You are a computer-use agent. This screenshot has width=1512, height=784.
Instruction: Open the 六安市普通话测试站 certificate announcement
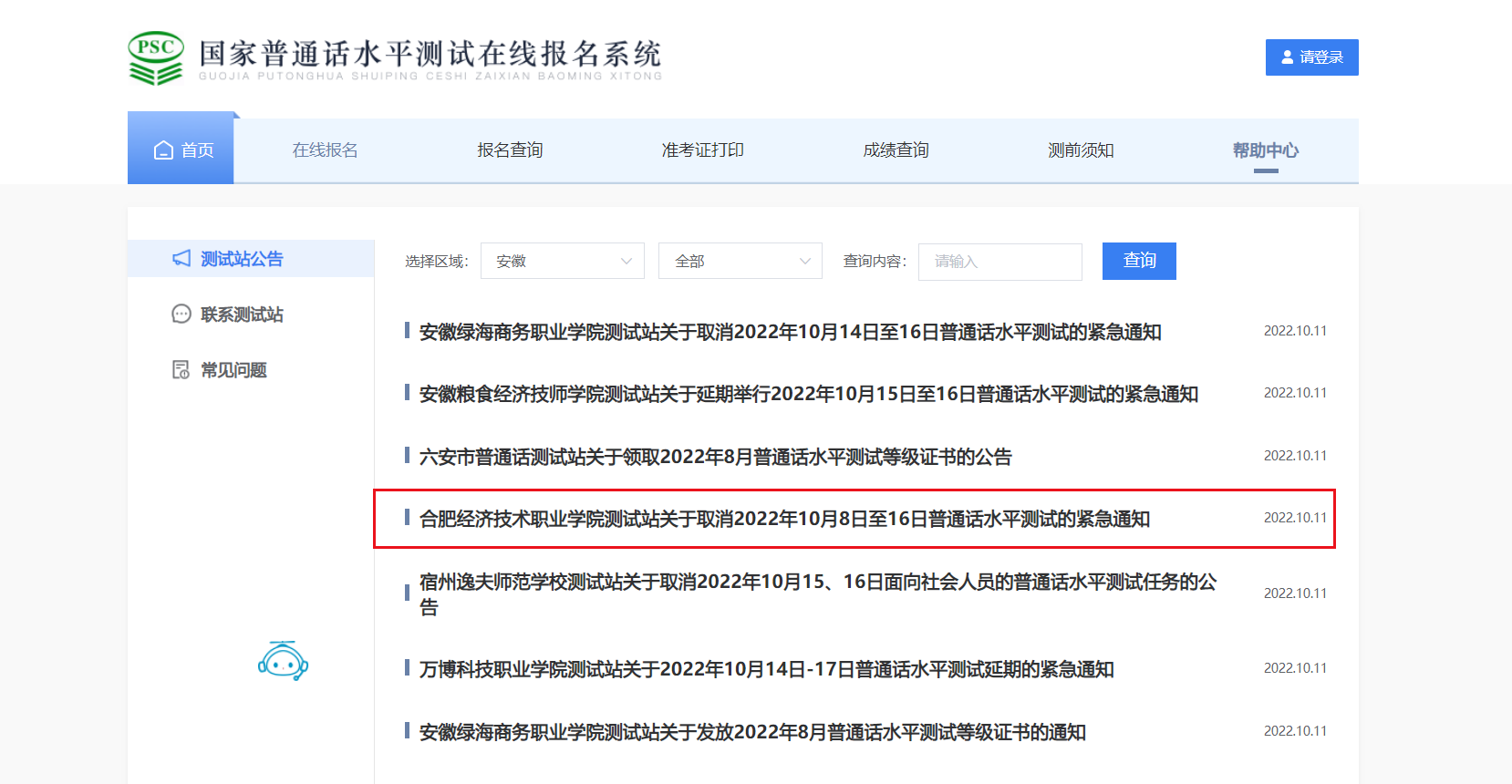coord(715,457)
